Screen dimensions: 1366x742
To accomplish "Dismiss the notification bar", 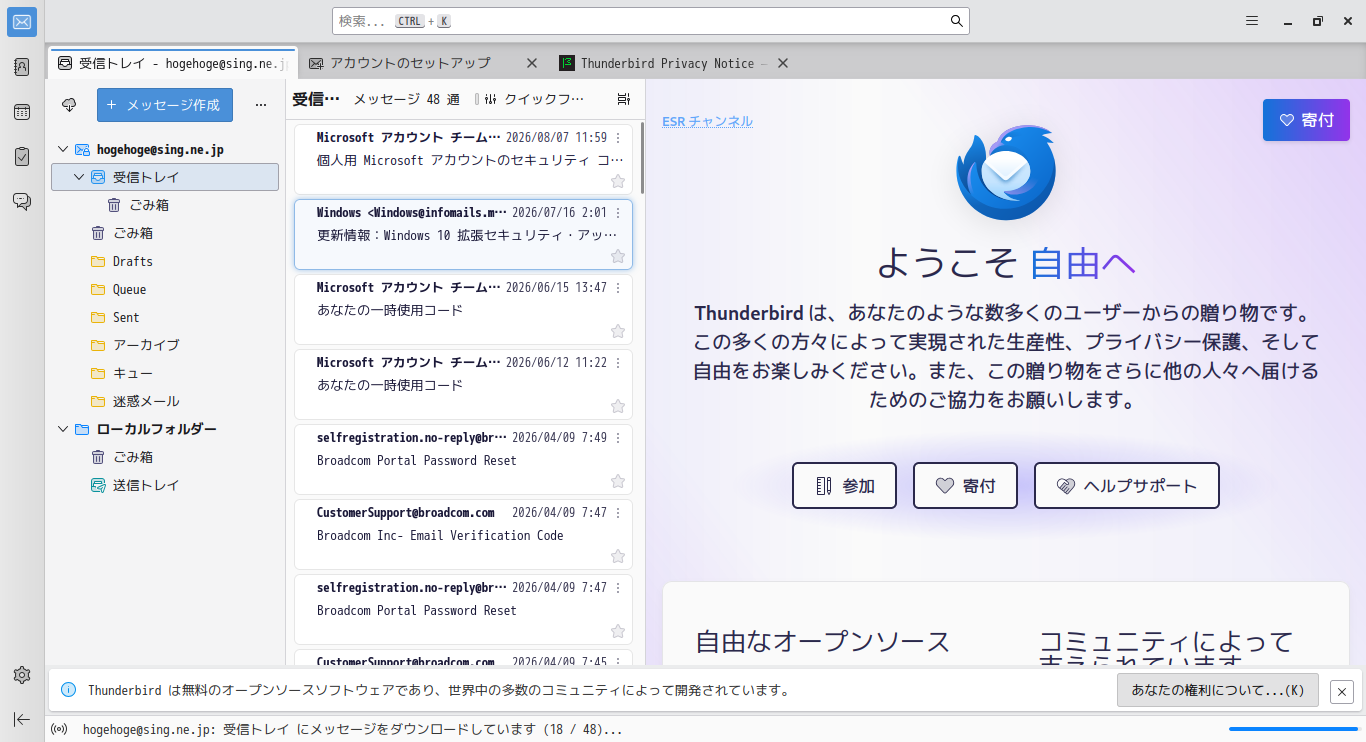I will [x=1342, y=691].
